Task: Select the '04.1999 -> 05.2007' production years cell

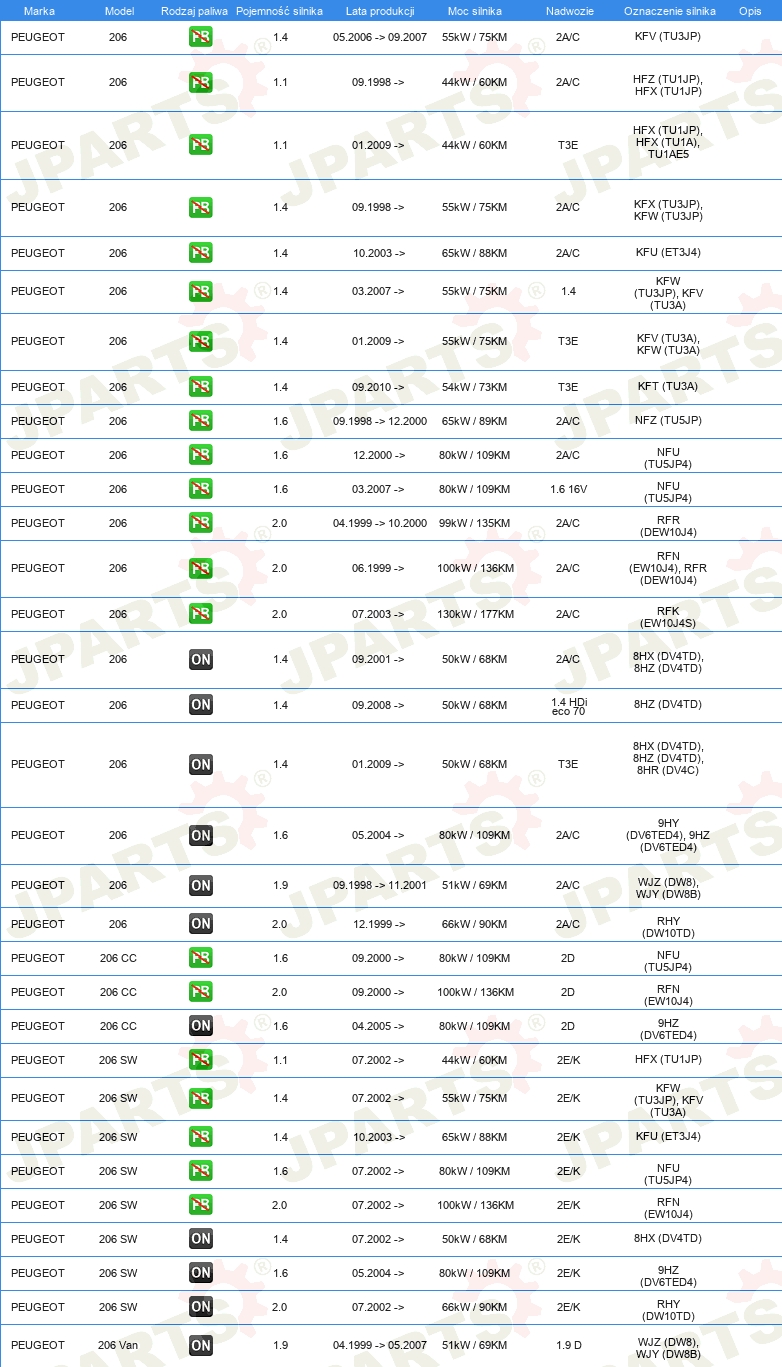Action: 380,1345
